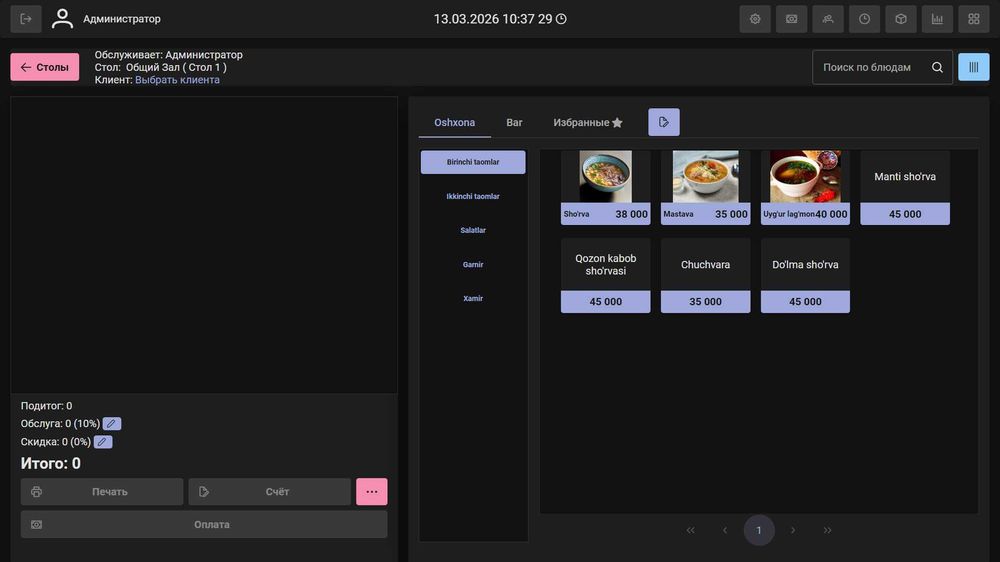Add Qozon kabob sho'rvasi to order

[x=606, y=276]
